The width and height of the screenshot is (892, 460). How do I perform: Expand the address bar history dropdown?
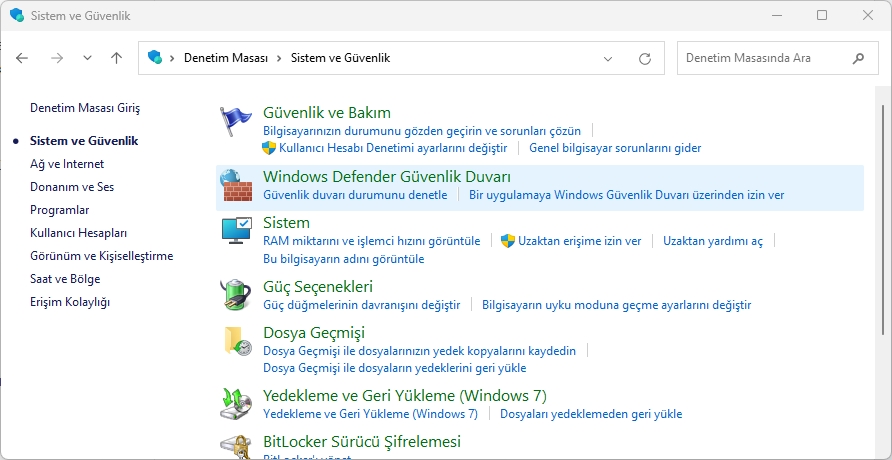608,58
